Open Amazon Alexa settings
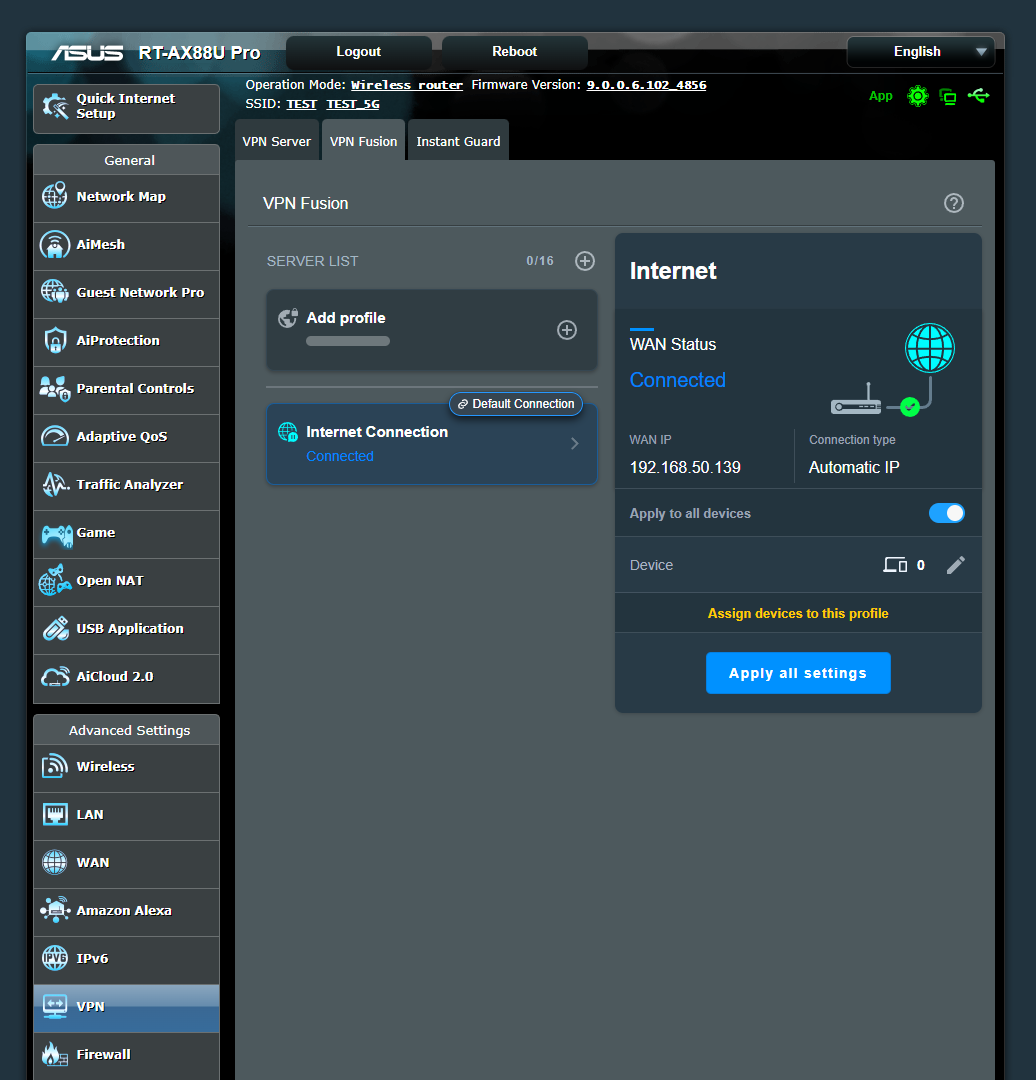The image size is (1036, 1080). pyautogui.click(x=126, y=911)
